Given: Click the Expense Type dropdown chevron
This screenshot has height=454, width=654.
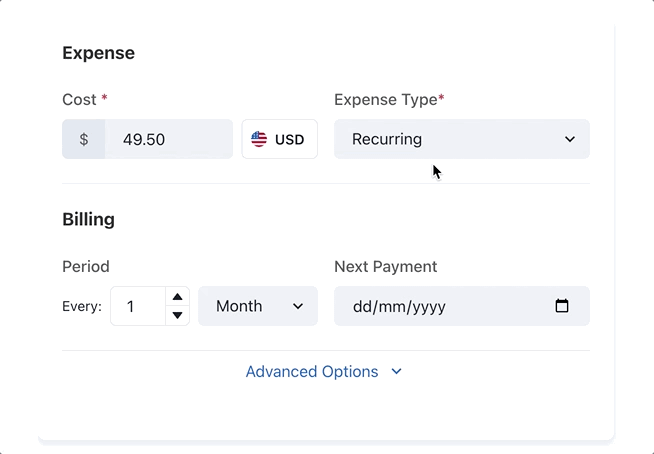Looking at the screenshot, I should pos(570,139).
